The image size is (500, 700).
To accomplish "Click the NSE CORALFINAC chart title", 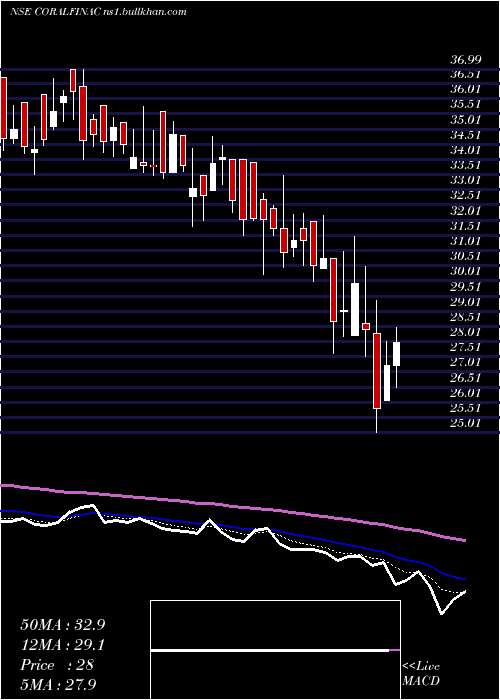I will [98, 12].
